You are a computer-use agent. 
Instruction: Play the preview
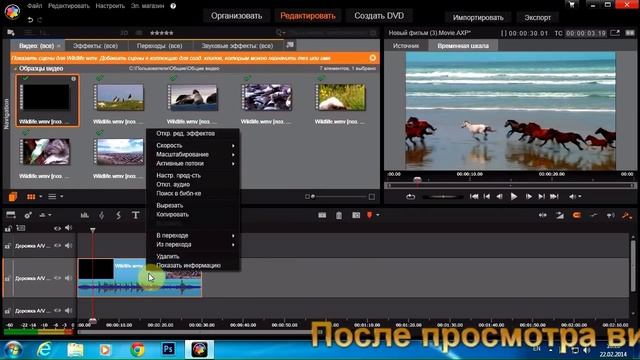[514, 197]
